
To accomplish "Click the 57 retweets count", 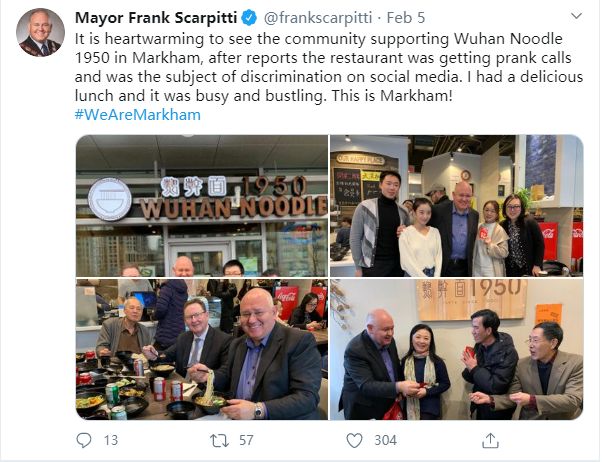I will pyautogui.click(x=246, y=440).
